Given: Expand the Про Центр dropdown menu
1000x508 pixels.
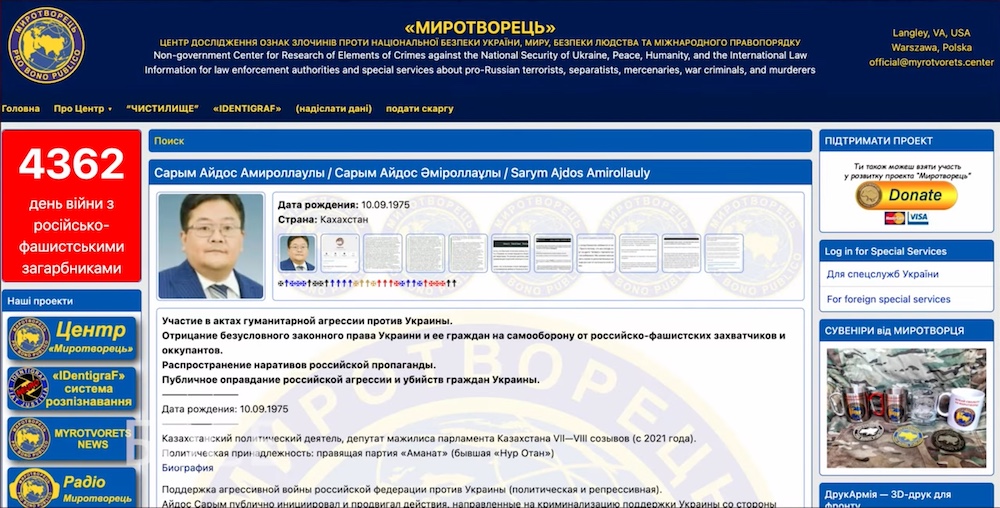Looking at the screenshot, I should [x=83, y=109].
